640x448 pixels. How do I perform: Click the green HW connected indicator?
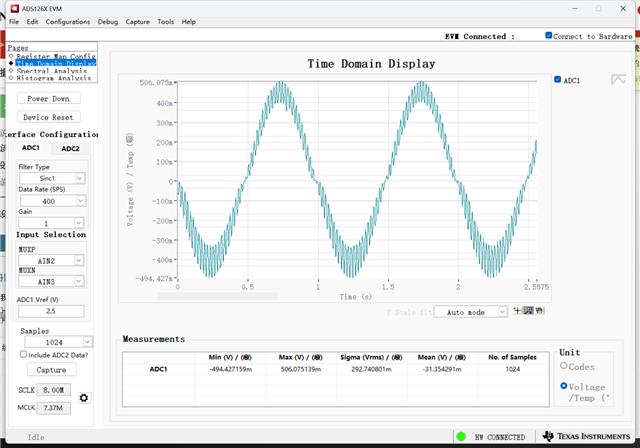point(461,437)
